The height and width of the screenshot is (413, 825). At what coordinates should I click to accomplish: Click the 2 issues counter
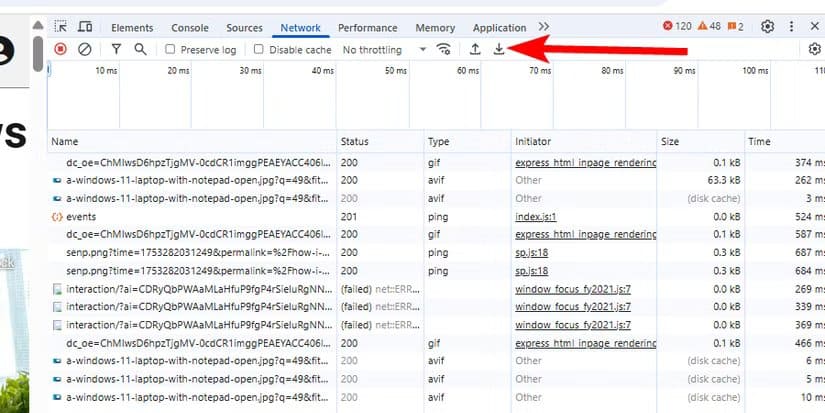(x=736, y=26)
